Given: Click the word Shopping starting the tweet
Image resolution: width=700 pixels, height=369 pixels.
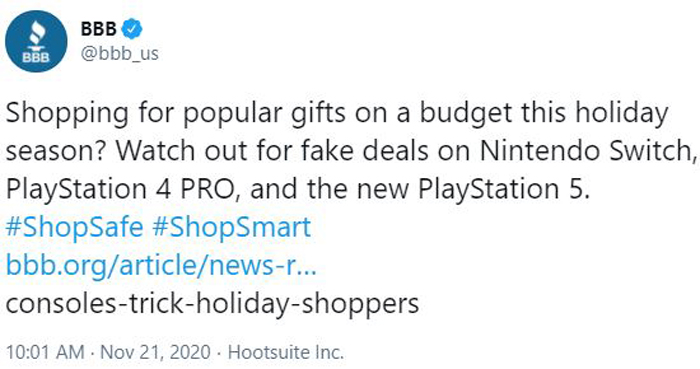Looking at the screenshot, I should point(67,113).
